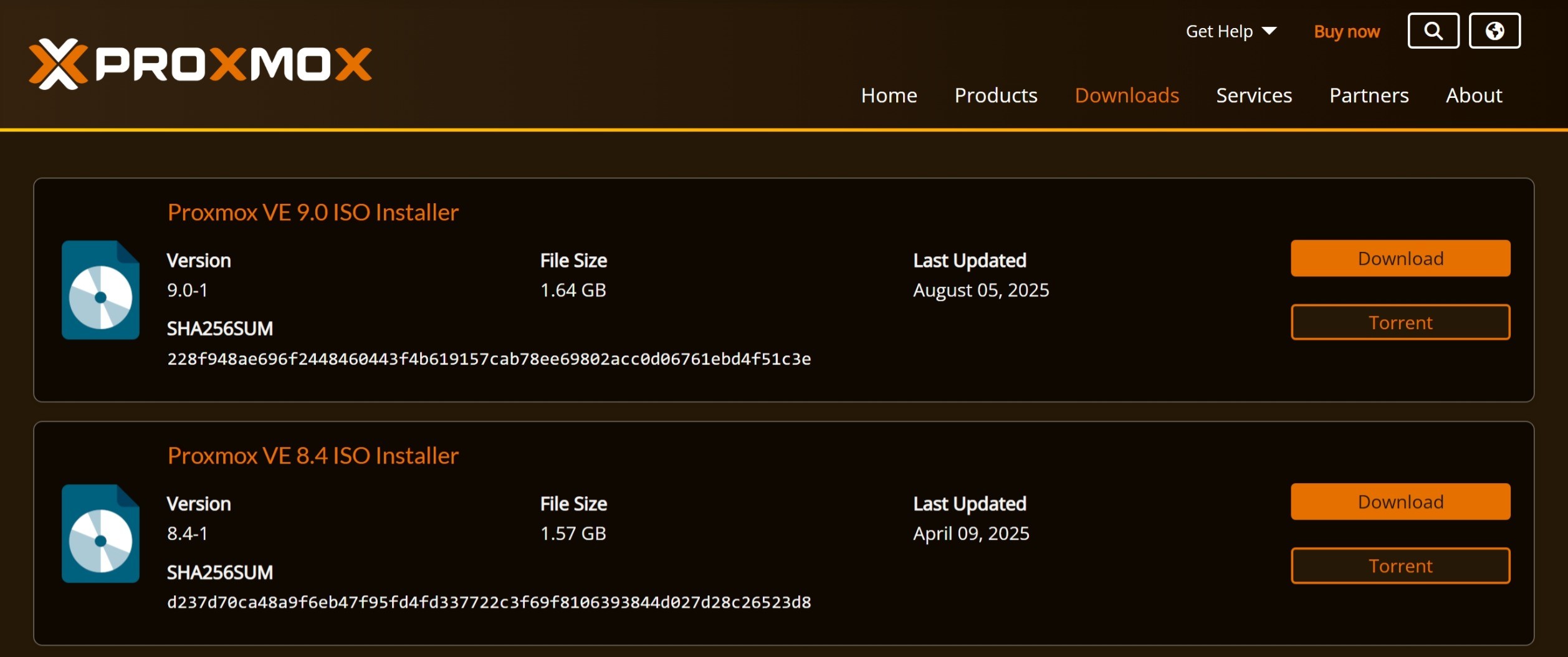Download Proxmox VE 9.0 ISO
The height and width of the screenshot is (657, 1568).
1400,258
